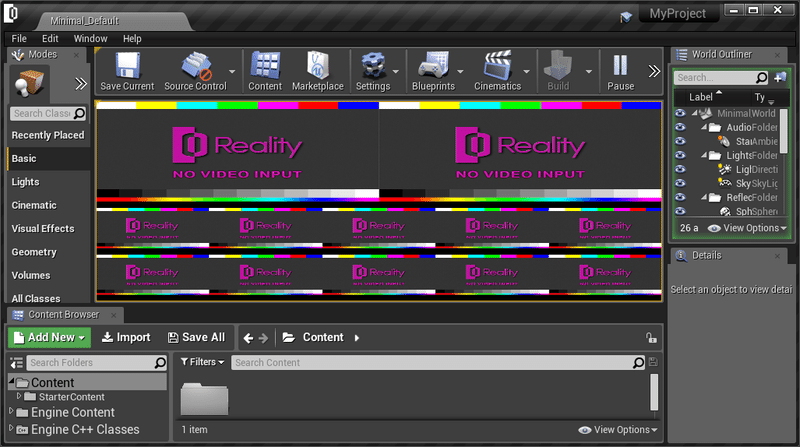This screenshot has width=800, height=447.
Task: Click the Add New button
Action: pyautogui.click(x=49, y=337)
